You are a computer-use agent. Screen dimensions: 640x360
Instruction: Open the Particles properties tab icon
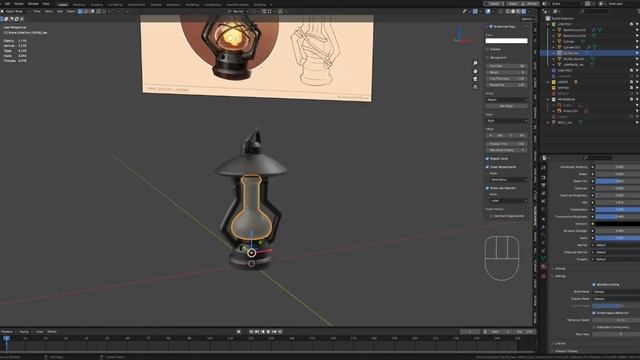pos(543,235)
